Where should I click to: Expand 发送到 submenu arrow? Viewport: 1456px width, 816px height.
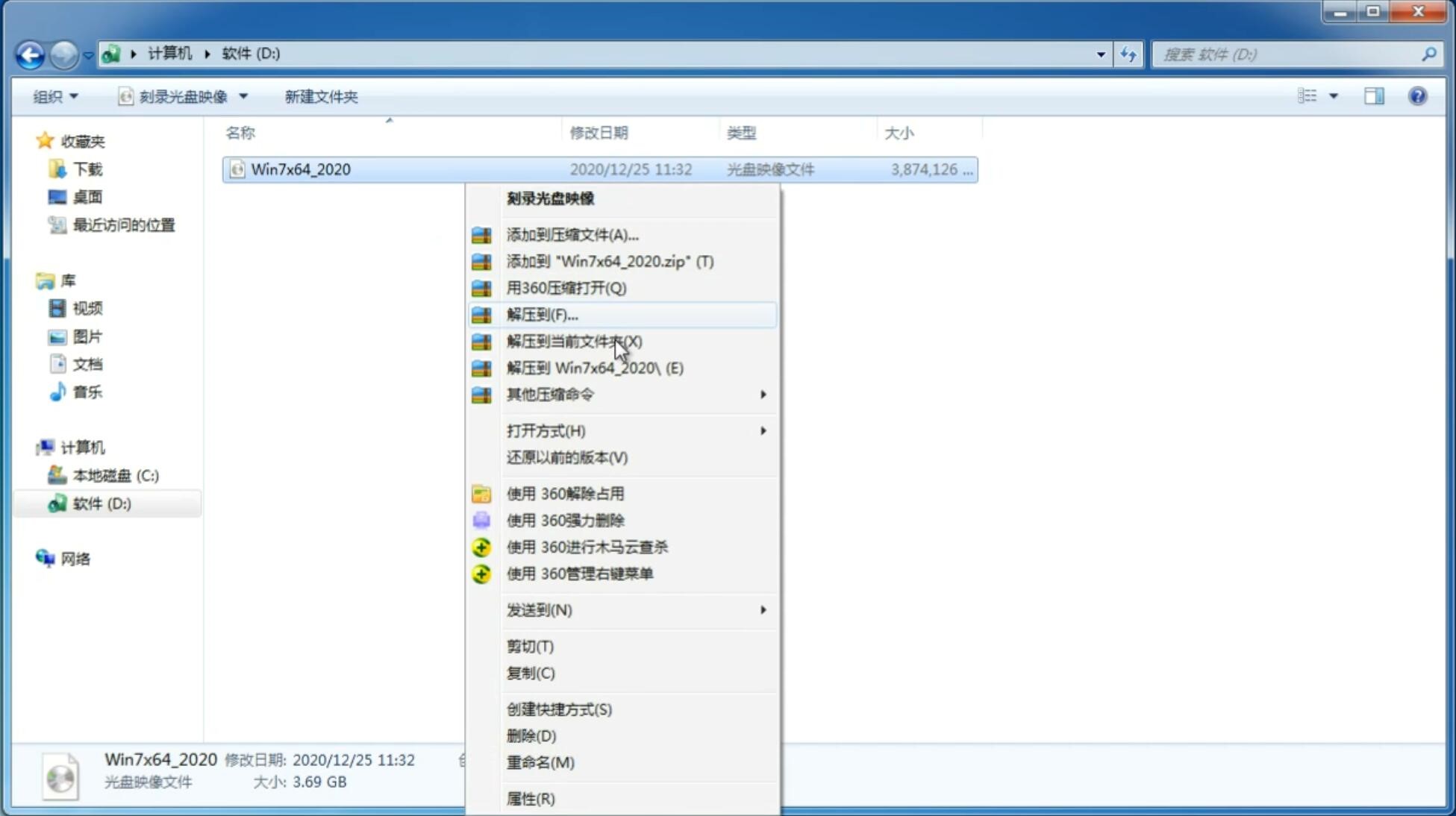[x=762, y=610]
